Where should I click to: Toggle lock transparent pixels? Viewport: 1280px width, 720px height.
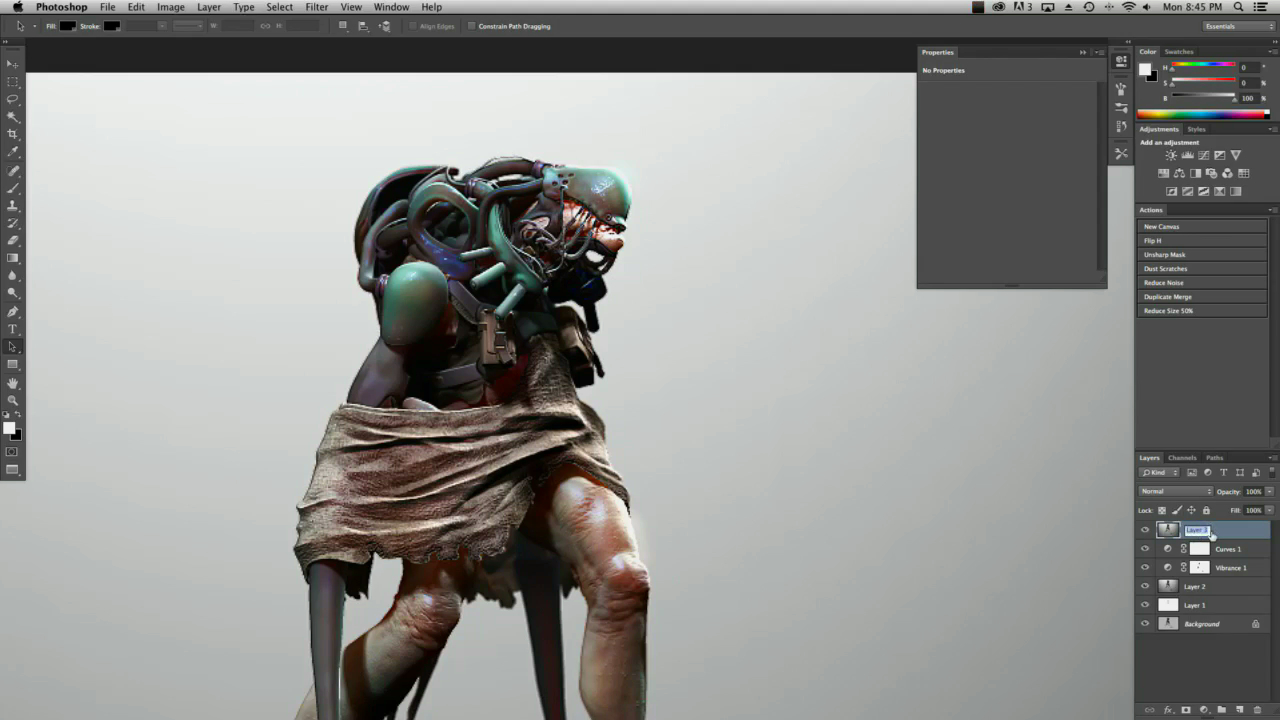[x=1162, y=510]
